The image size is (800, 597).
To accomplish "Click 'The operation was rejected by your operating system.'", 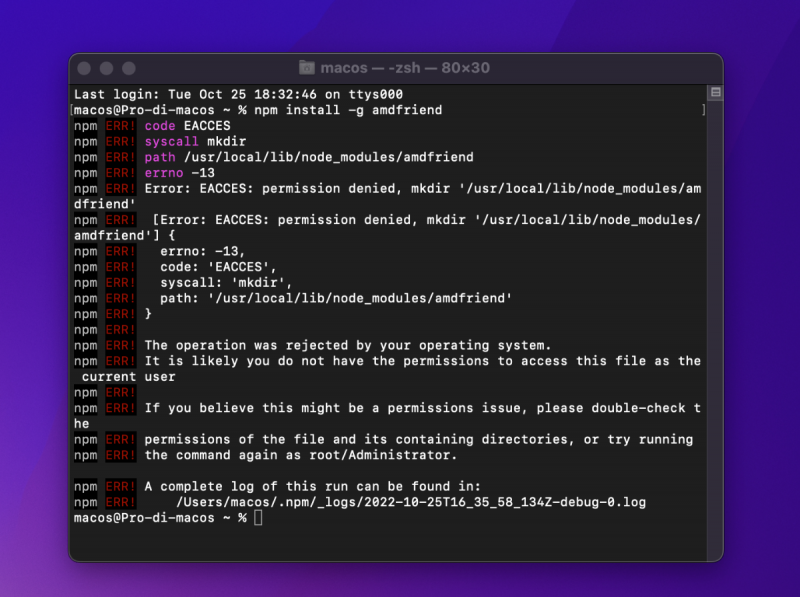I will pyautogui.click(x=348, y=345).
